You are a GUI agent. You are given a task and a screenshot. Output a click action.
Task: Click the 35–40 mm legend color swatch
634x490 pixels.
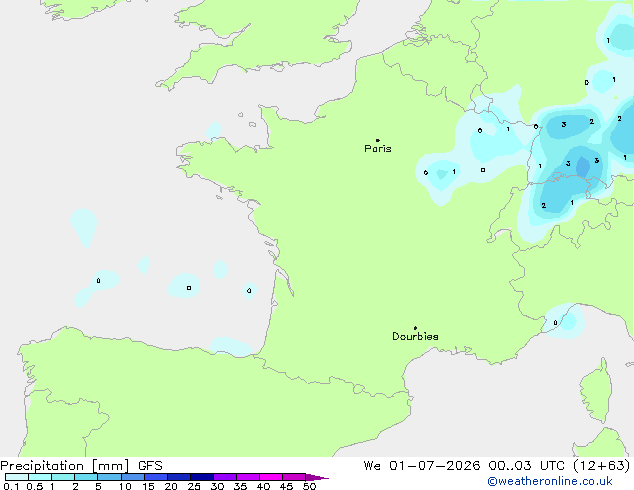pos(247,477)
